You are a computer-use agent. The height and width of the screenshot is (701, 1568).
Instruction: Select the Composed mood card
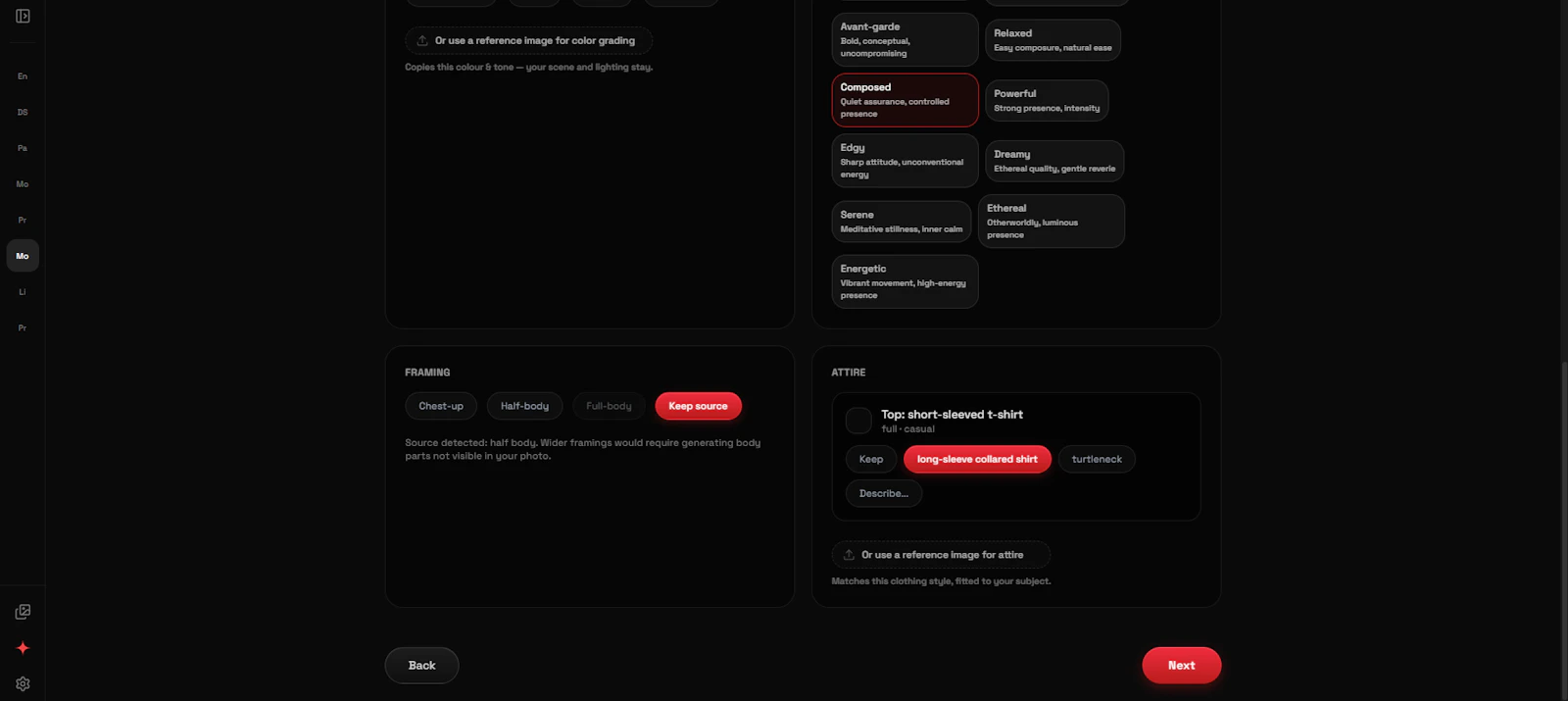[x=905, y=100]
